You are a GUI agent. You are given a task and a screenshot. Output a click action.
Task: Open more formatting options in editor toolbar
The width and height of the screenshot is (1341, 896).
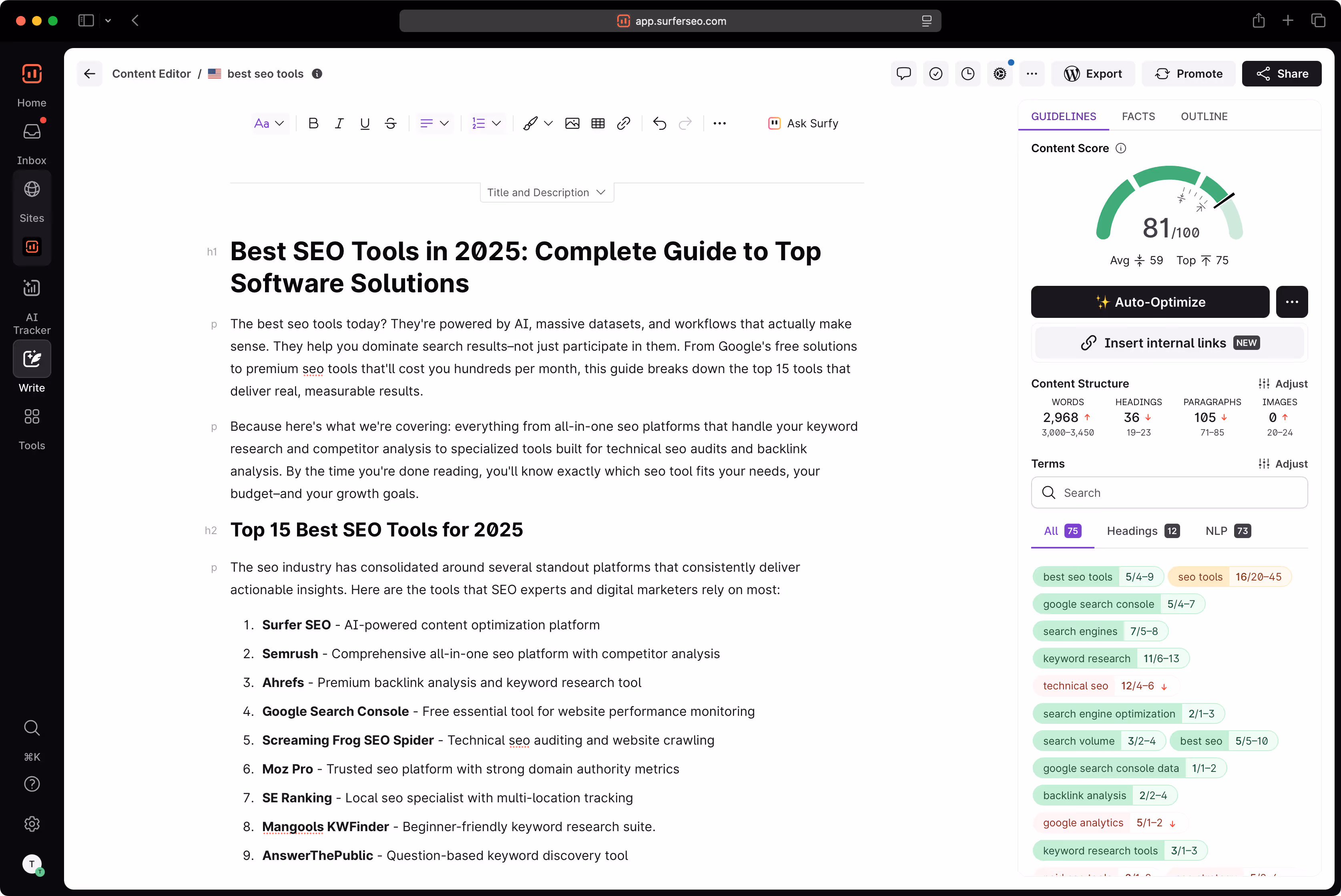click(719, 123)
